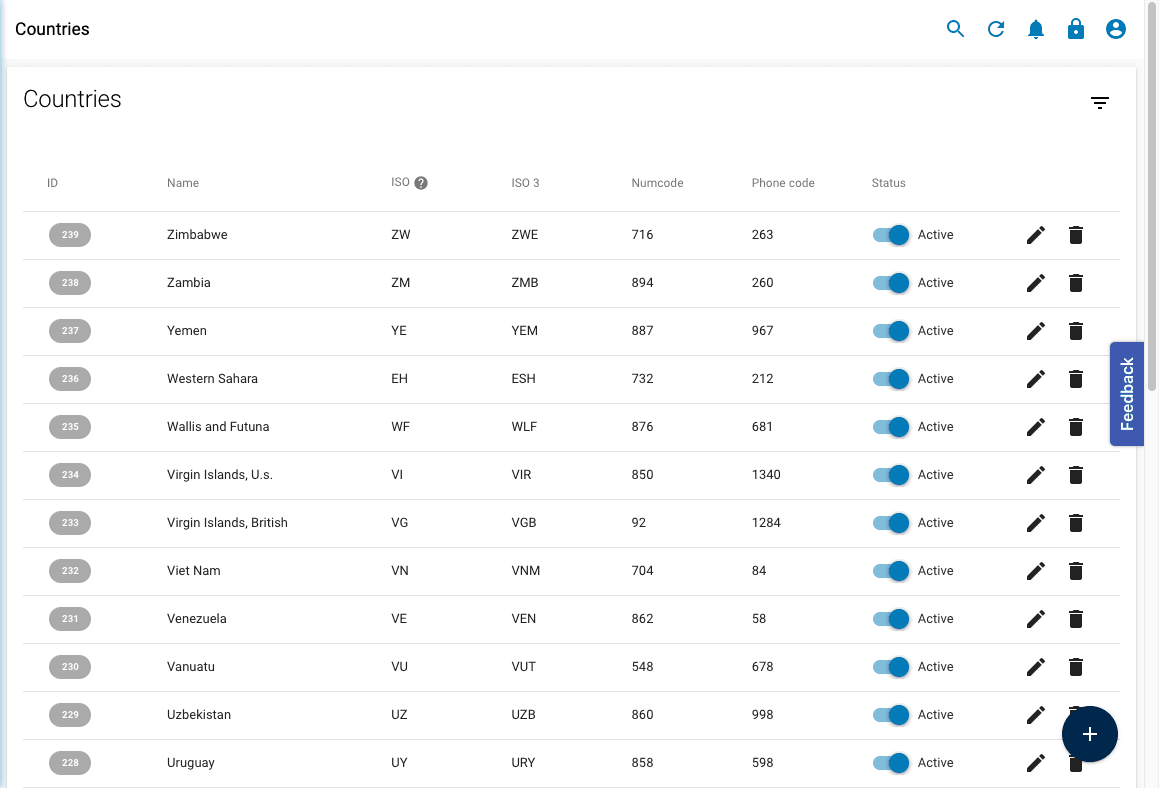Click the refresh icon in header

(996, 29)
